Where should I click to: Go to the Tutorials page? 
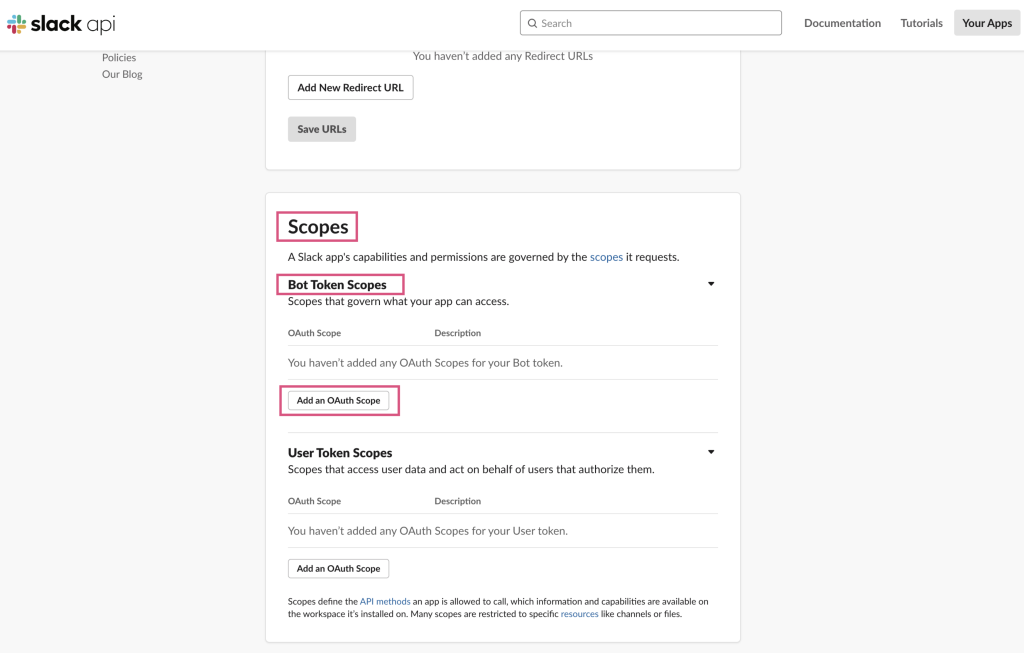click(921, 23)
